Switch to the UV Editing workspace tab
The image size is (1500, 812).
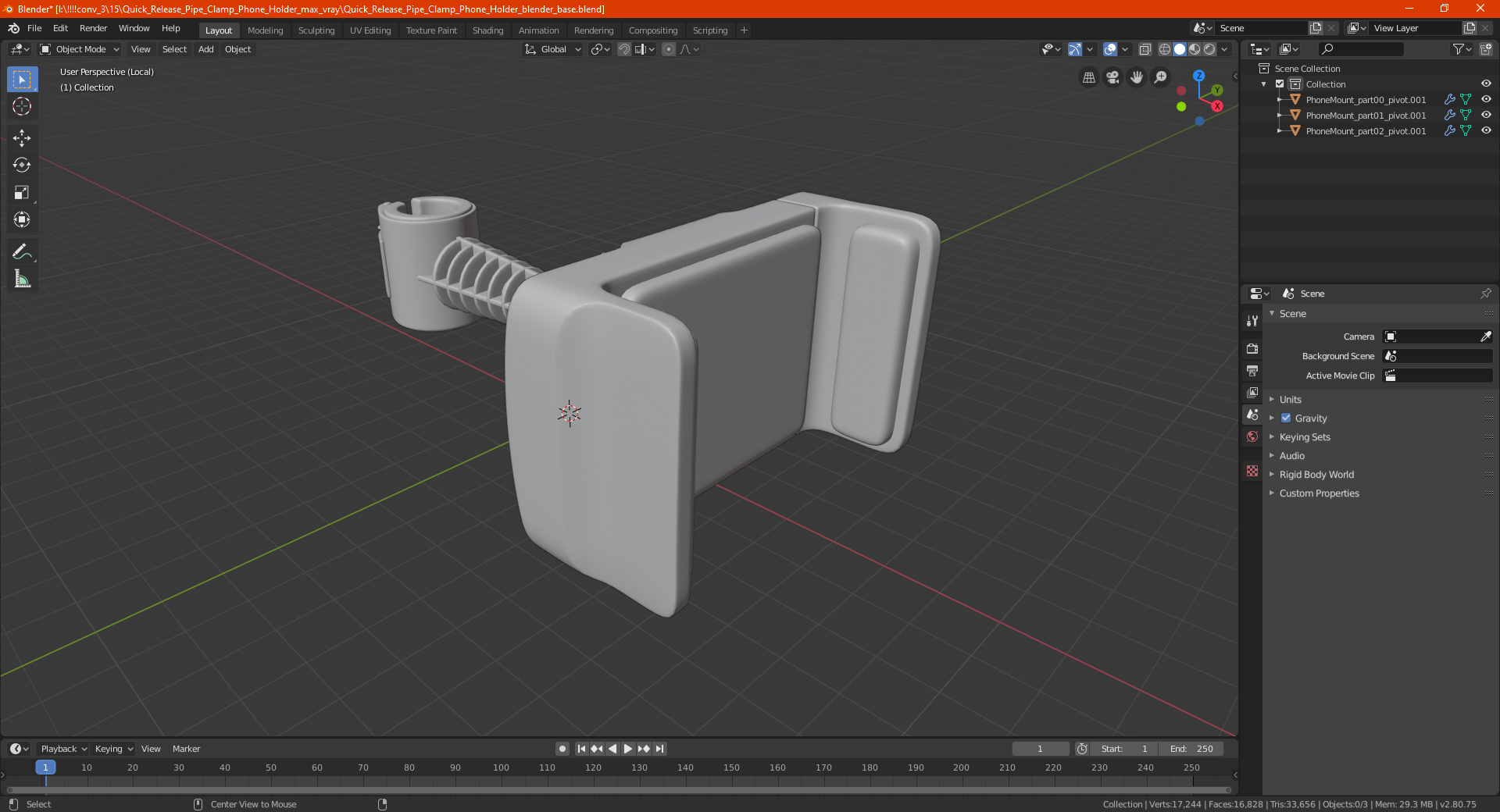pyautogui.click(x=370, y=30)
